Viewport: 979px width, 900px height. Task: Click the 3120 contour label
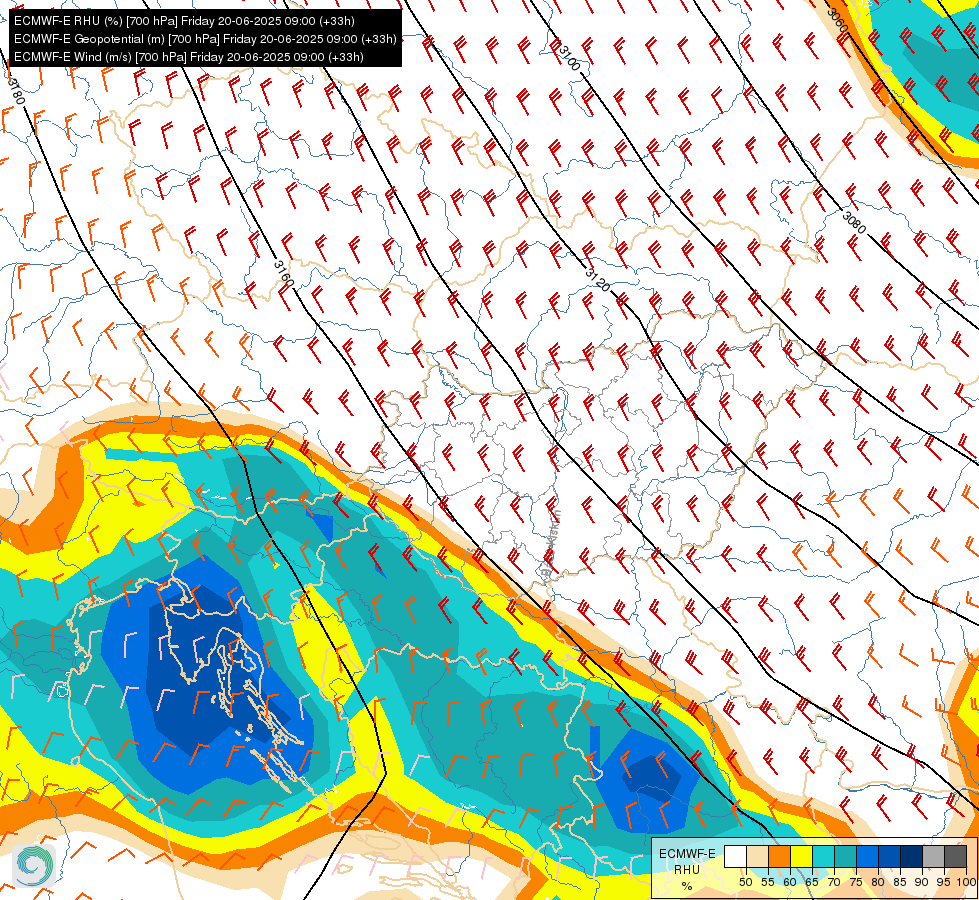click(x=598, y=280)
